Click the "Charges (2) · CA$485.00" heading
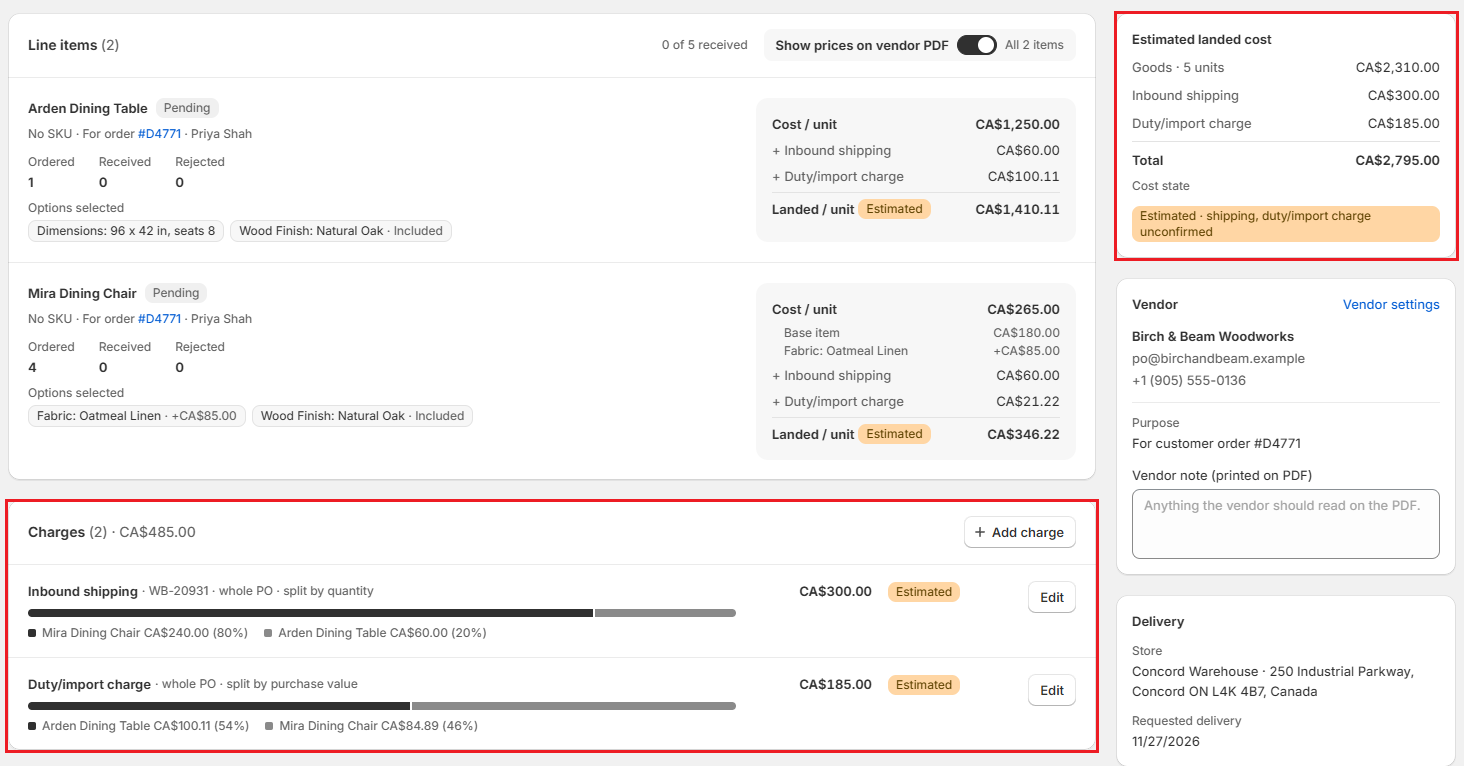The height and width of the screenshot is (766, 1464). 112,533
